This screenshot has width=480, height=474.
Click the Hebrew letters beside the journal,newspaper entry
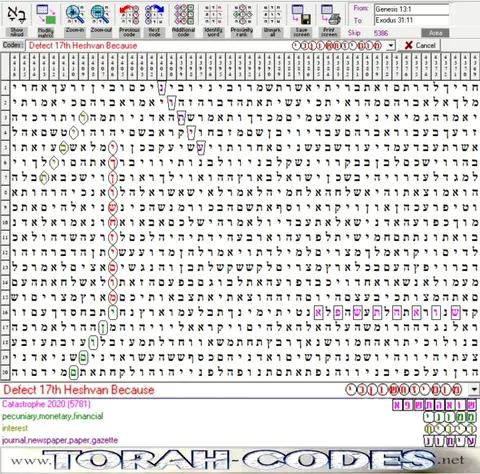click(450, 441)
